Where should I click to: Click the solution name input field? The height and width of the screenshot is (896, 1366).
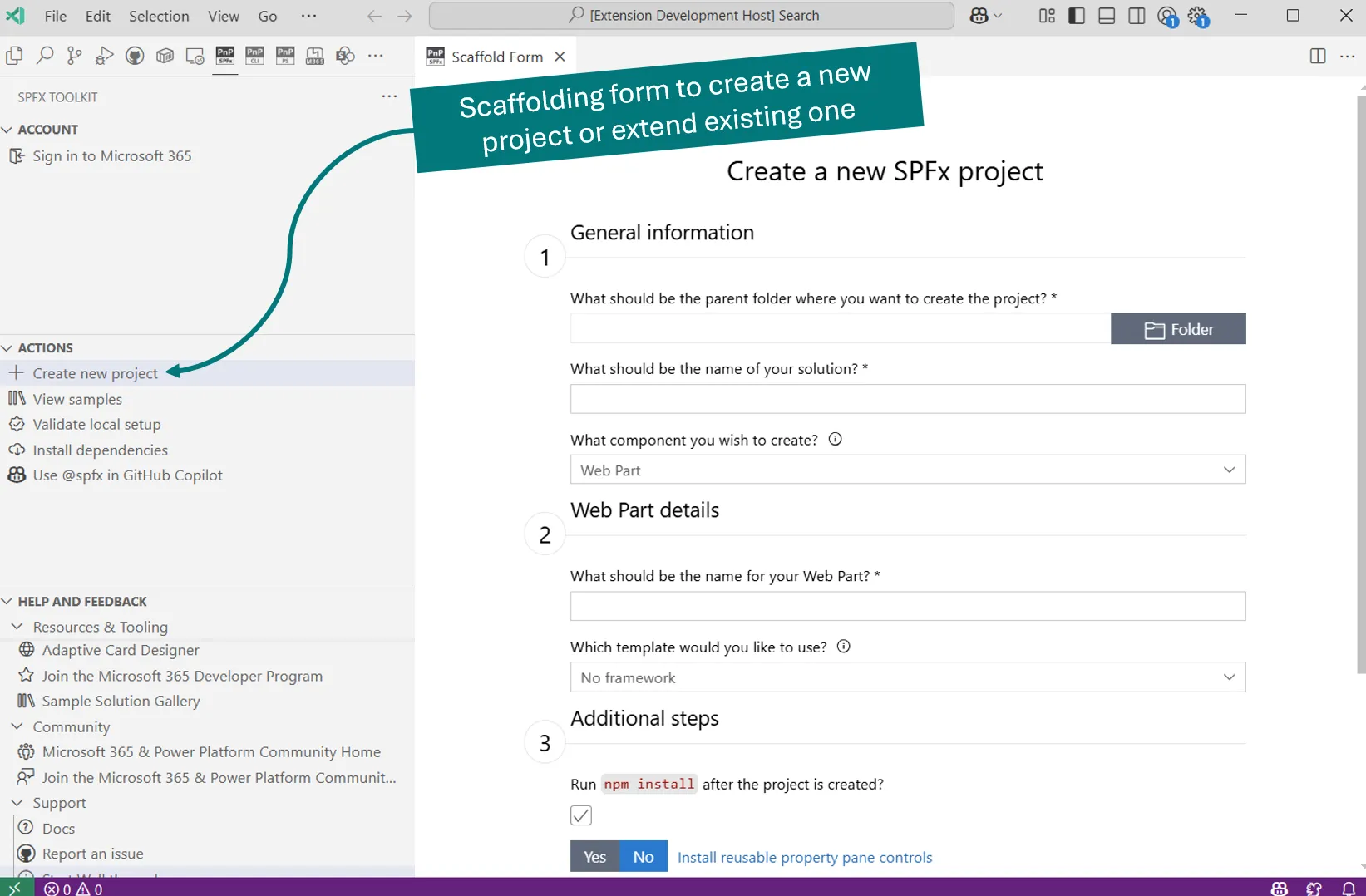tap(908, 399)
